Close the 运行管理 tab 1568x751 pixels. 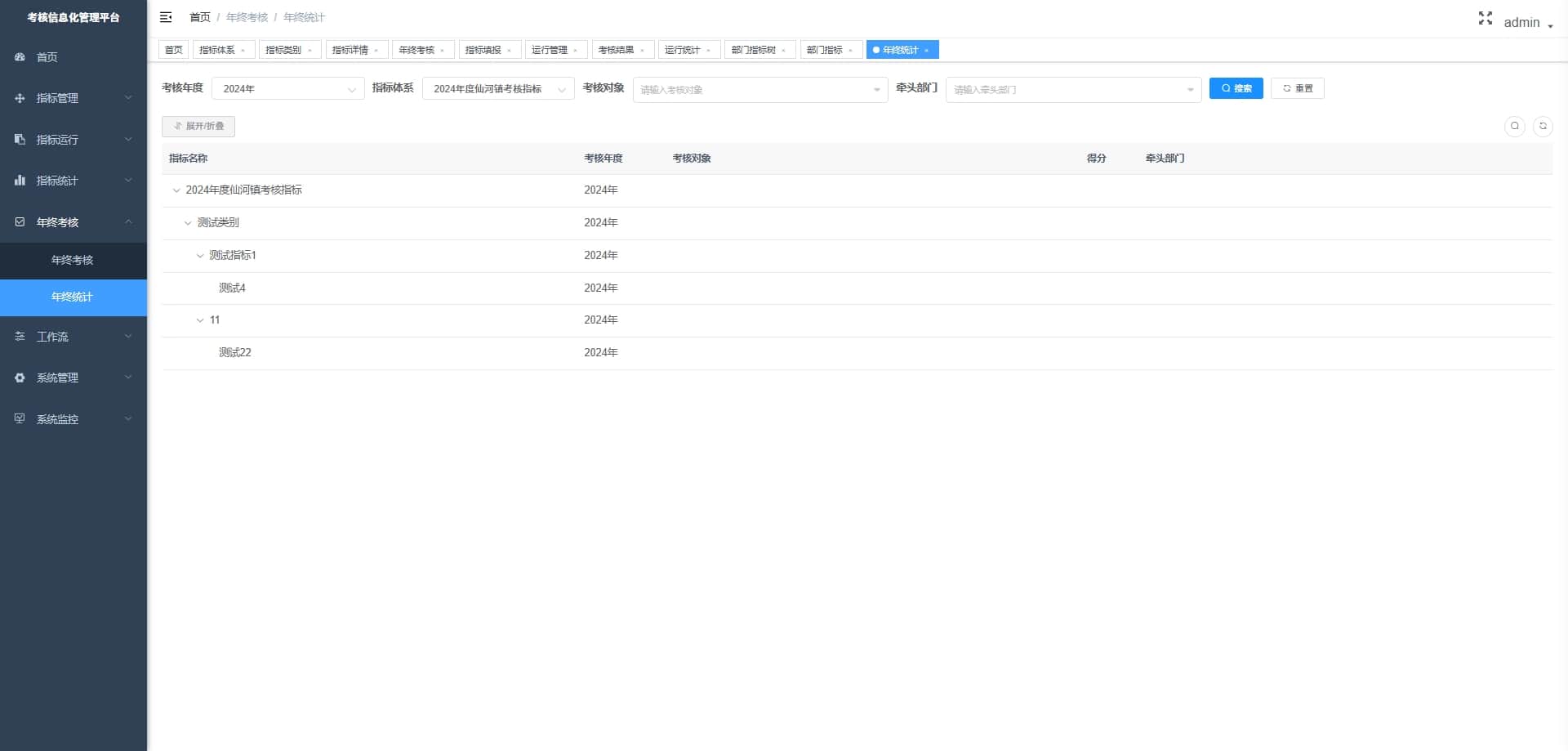coord(576,51)
